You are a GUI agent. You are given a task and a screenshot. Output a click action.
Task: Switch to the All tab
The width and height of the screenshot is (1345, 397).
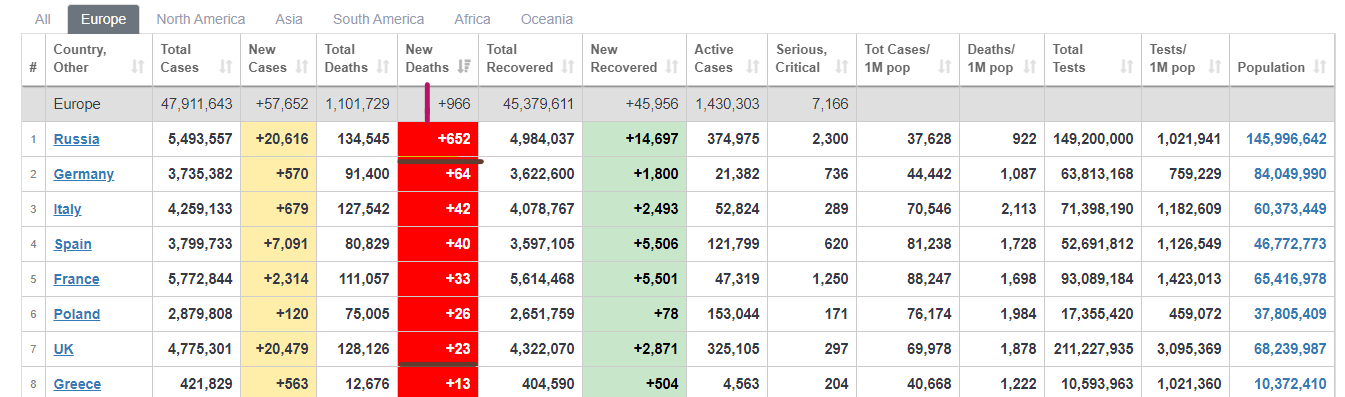[x=43, y=19]
